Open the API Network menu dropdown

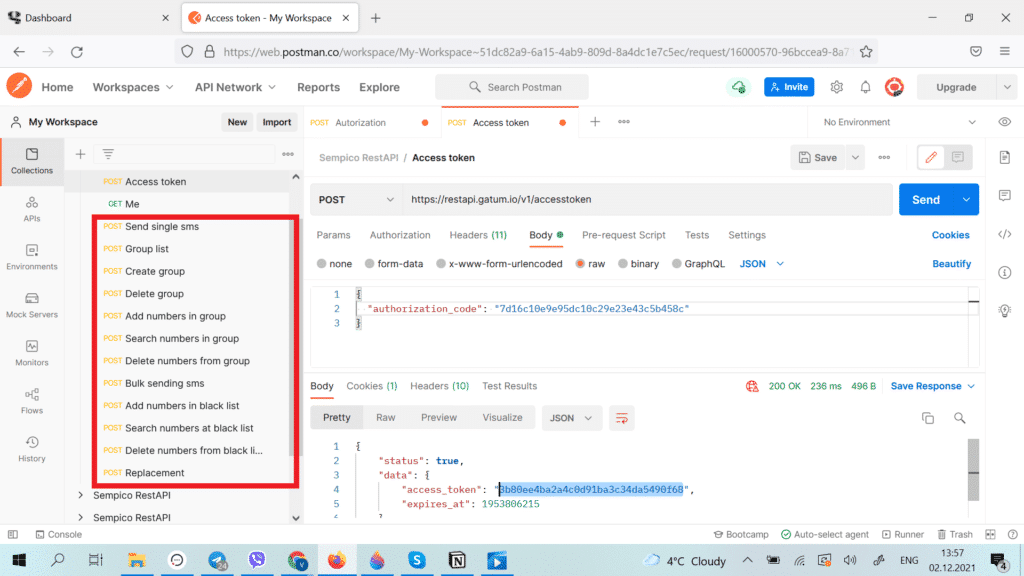(235, 87)
